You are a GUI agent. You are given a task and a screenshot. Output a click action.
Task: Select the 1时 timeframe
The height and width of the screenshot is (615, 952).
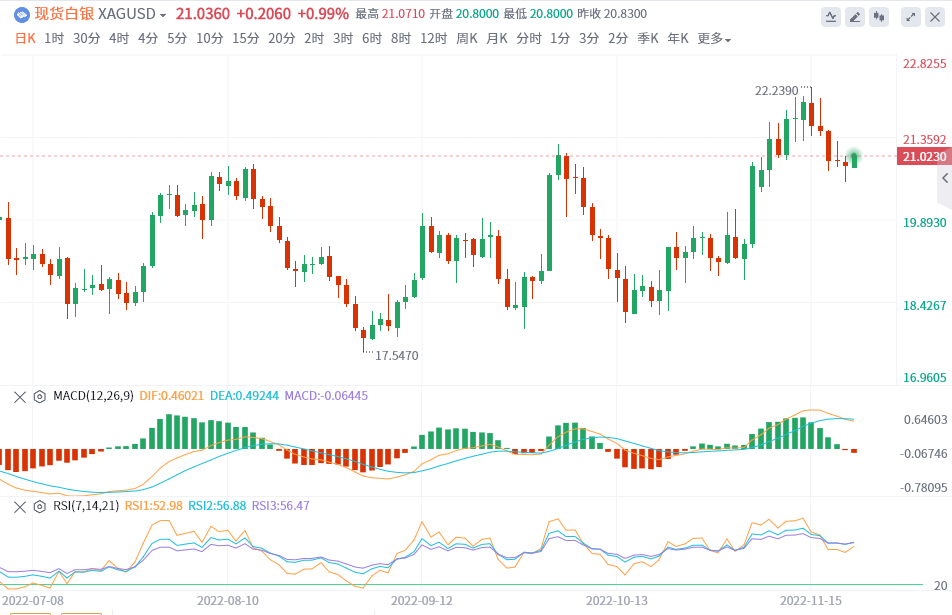click(x=54, y=39)
